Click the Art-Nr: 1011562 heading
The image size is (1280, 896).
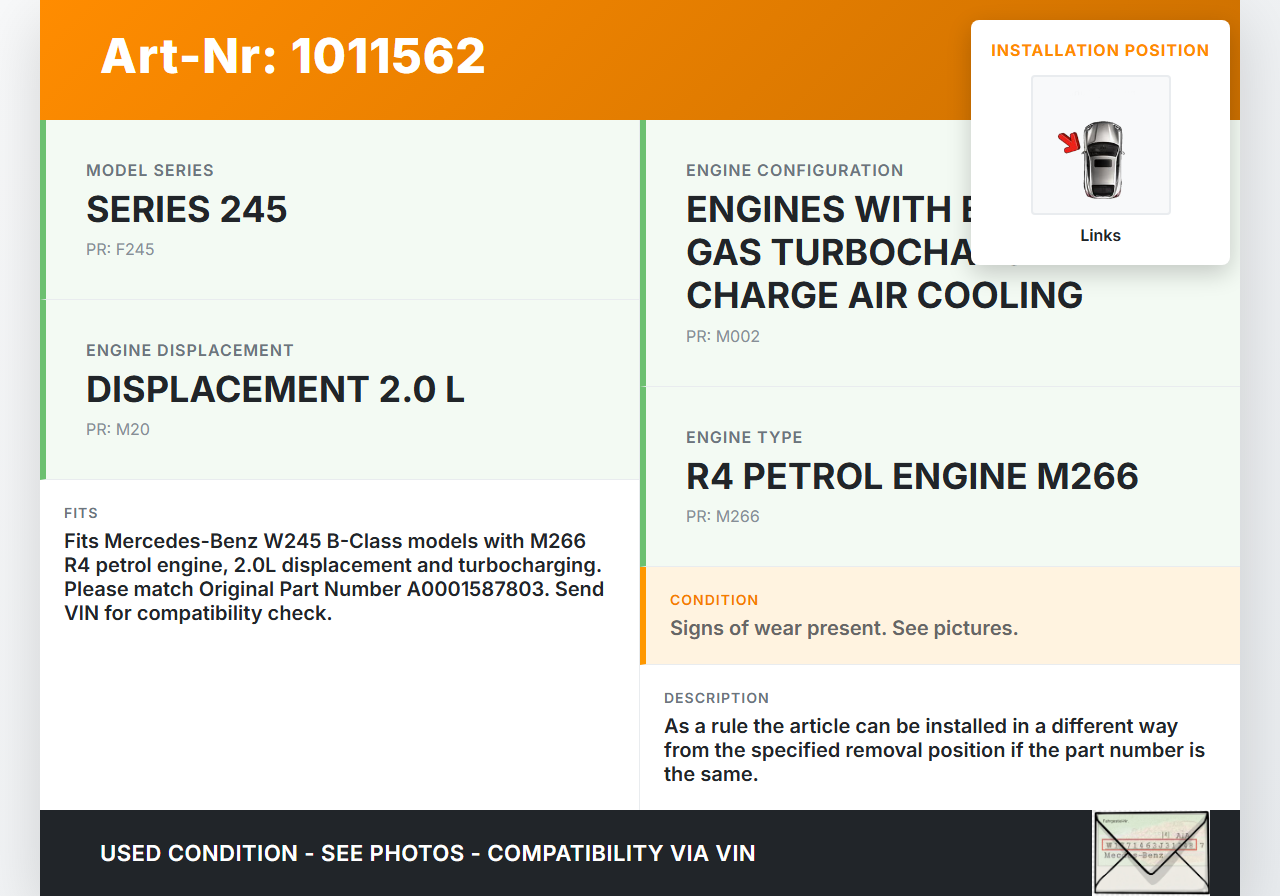tap(293, 56)
